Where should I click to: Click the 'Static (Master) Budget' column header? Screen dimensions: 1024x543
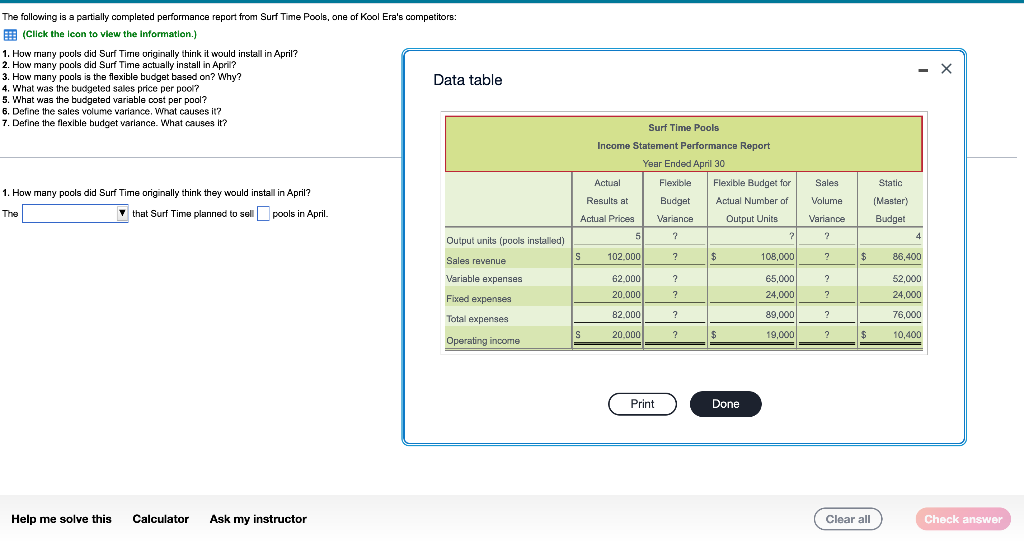[x=891, y=201]
